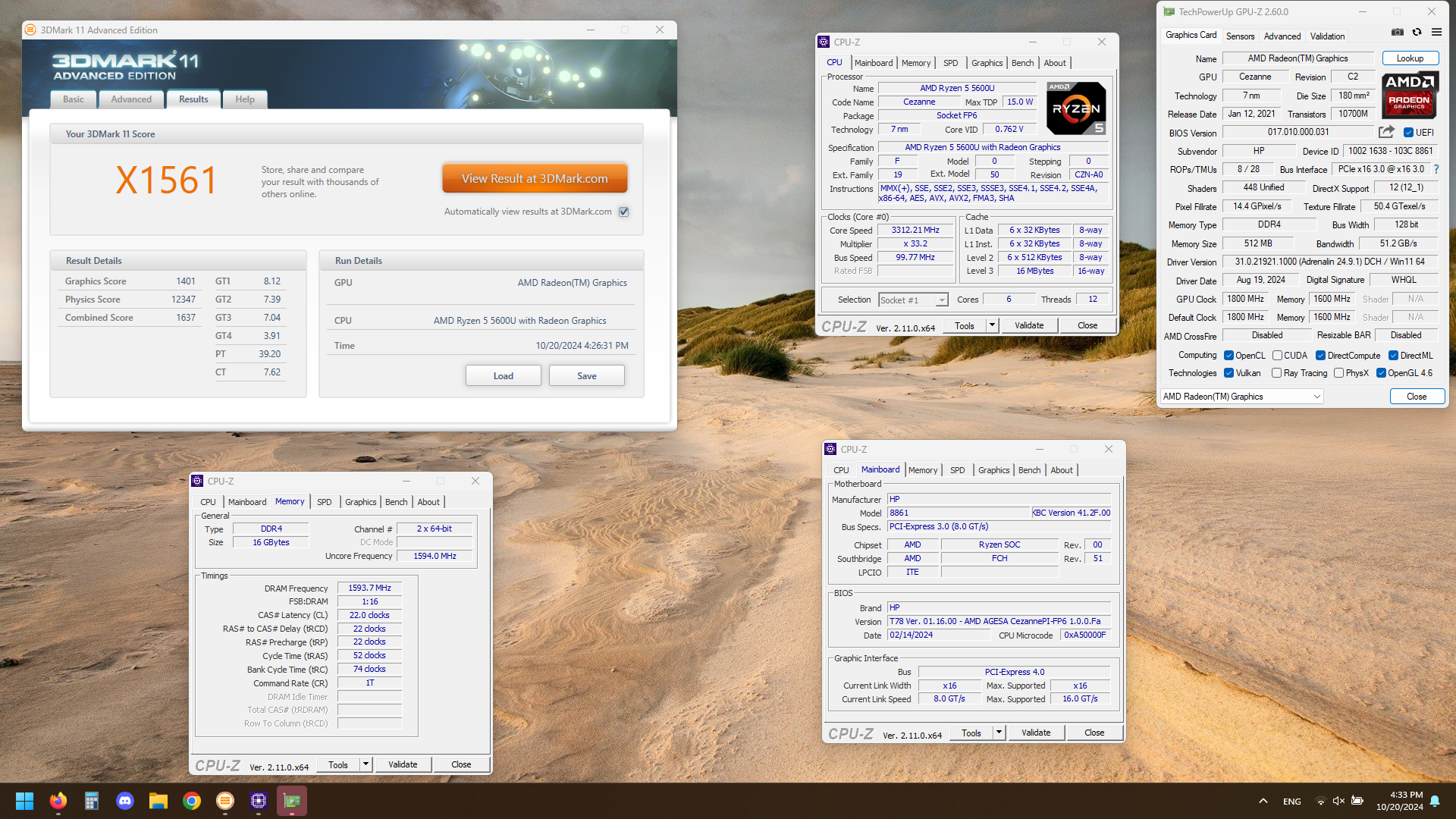Expand Tools arrow in CPU-Z CPU window

pos(992,325)
